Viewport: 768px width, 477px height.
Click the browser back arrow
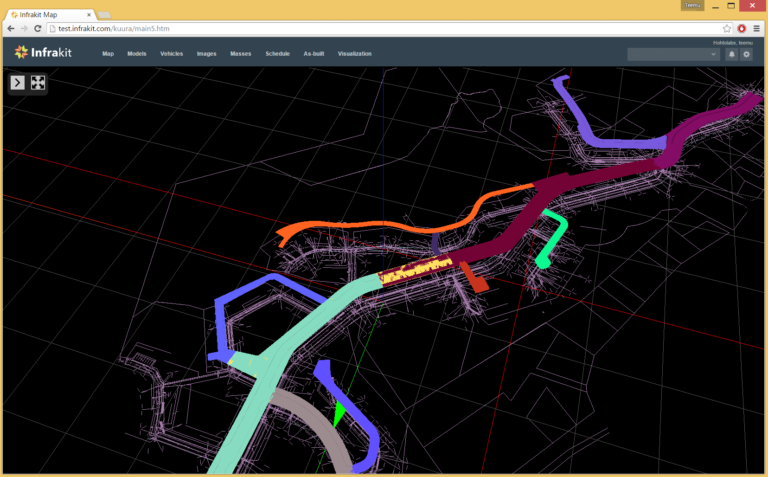coord(11,28)
